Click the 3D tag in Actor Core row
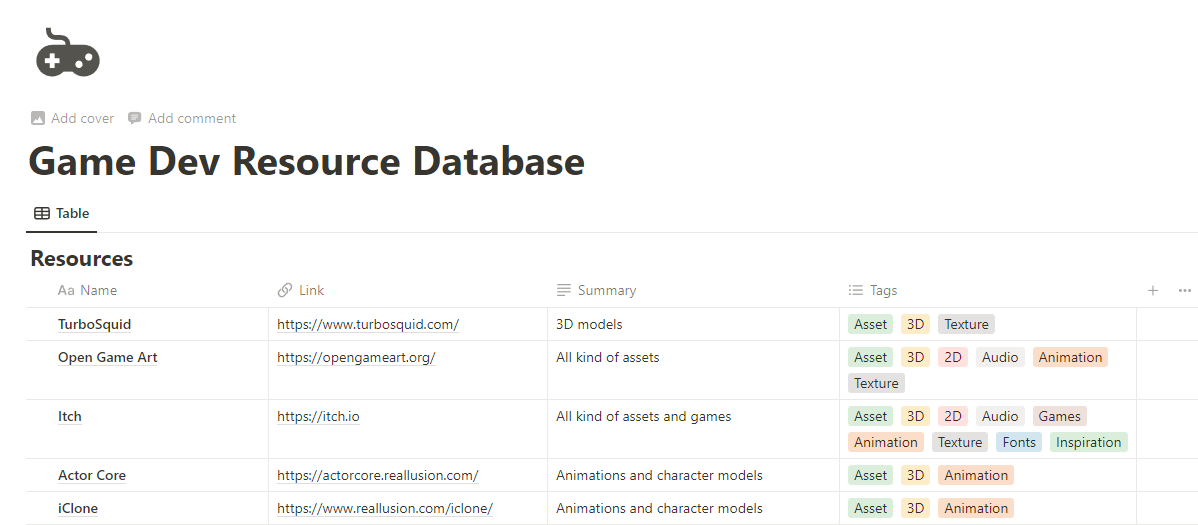1198x525 pixels. click(x=915, y=475)
